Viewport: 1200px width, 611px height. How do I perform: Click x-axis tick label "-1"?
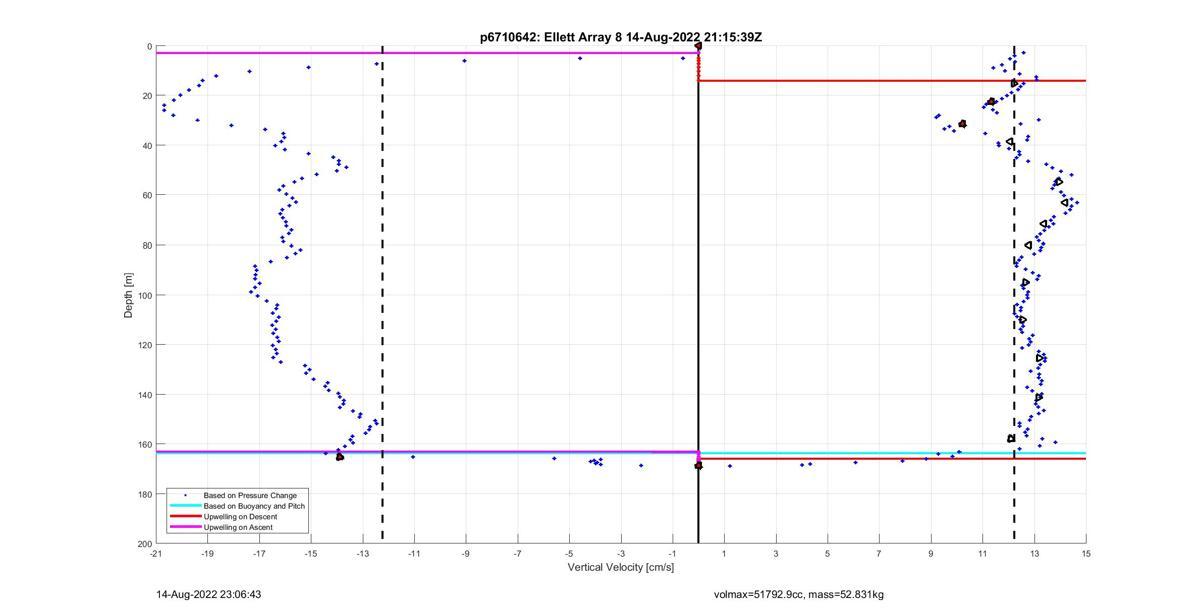(672, 553)
